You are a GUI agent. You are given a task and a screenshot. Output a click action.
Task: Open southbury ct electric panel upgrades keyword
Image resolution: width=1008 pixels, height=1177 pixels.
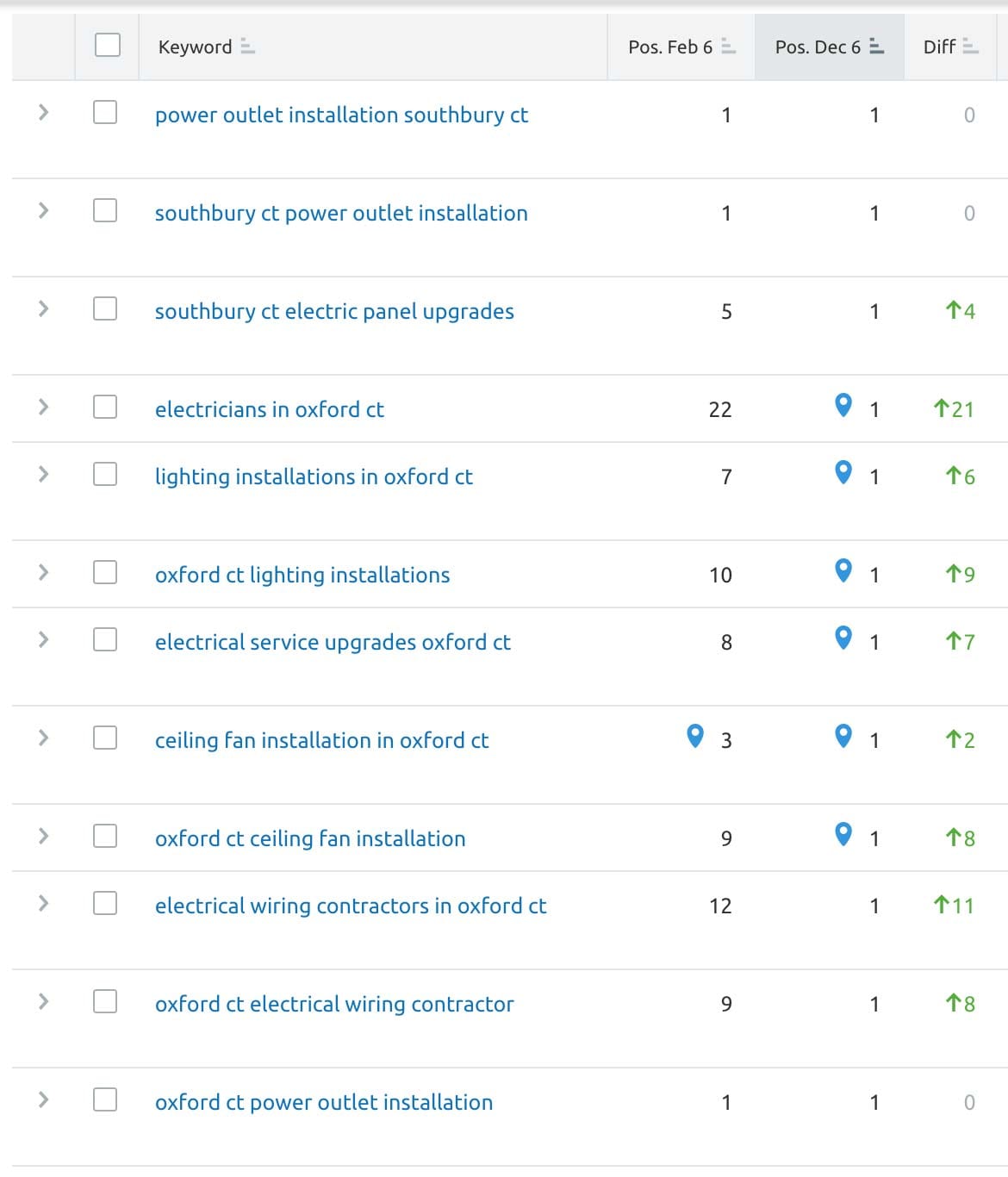[334, 311]
